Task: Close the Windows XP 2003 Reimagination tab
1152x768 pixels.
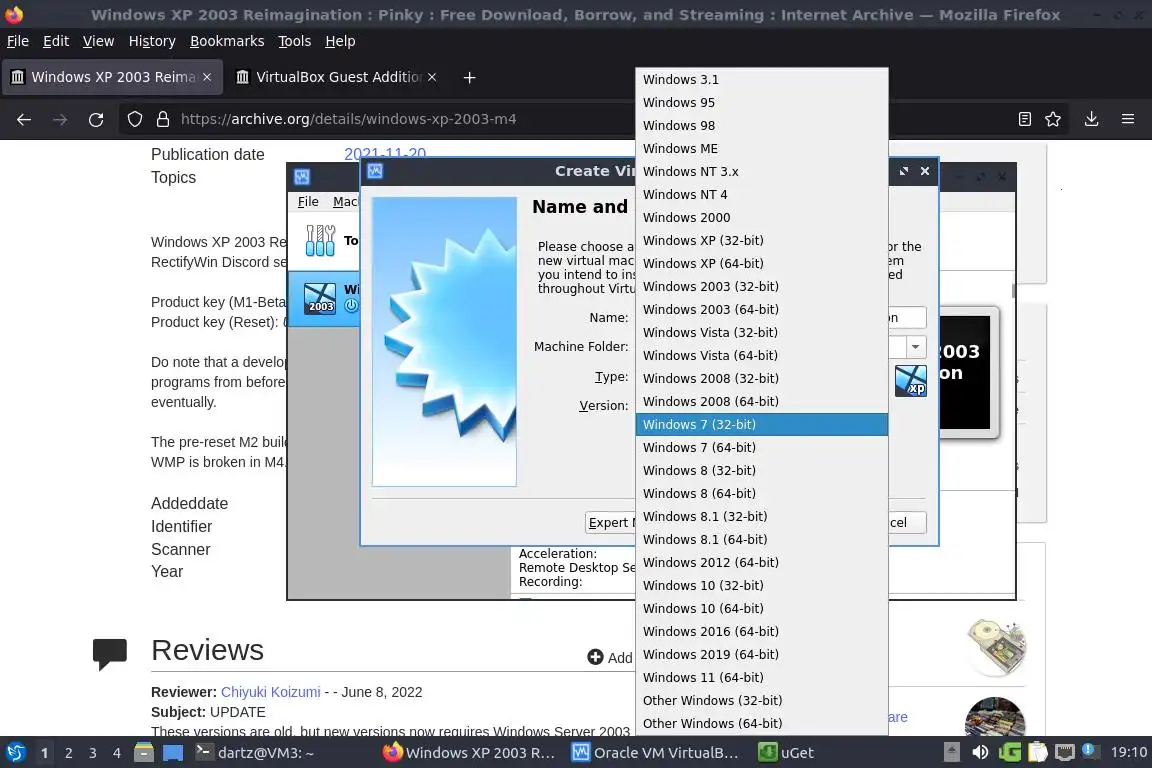Action: pos(207,77)
